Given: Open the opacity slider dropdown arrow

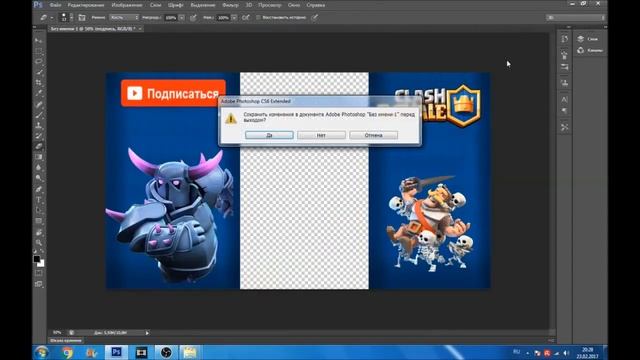Looking at the screenshot, I should click(x=182, y=18).
